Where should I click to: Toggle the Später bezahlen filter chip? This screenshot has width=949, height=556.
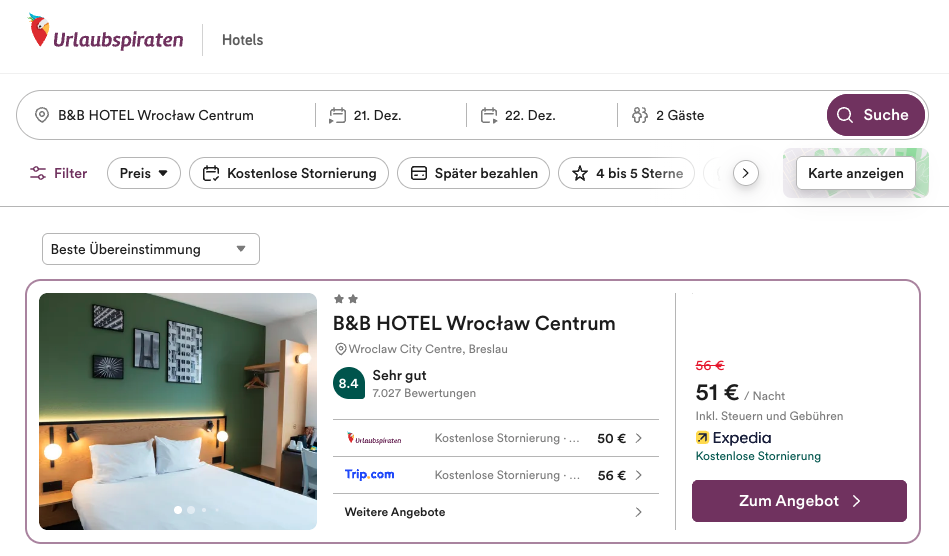pyautogui.click(x=474, y=173)
